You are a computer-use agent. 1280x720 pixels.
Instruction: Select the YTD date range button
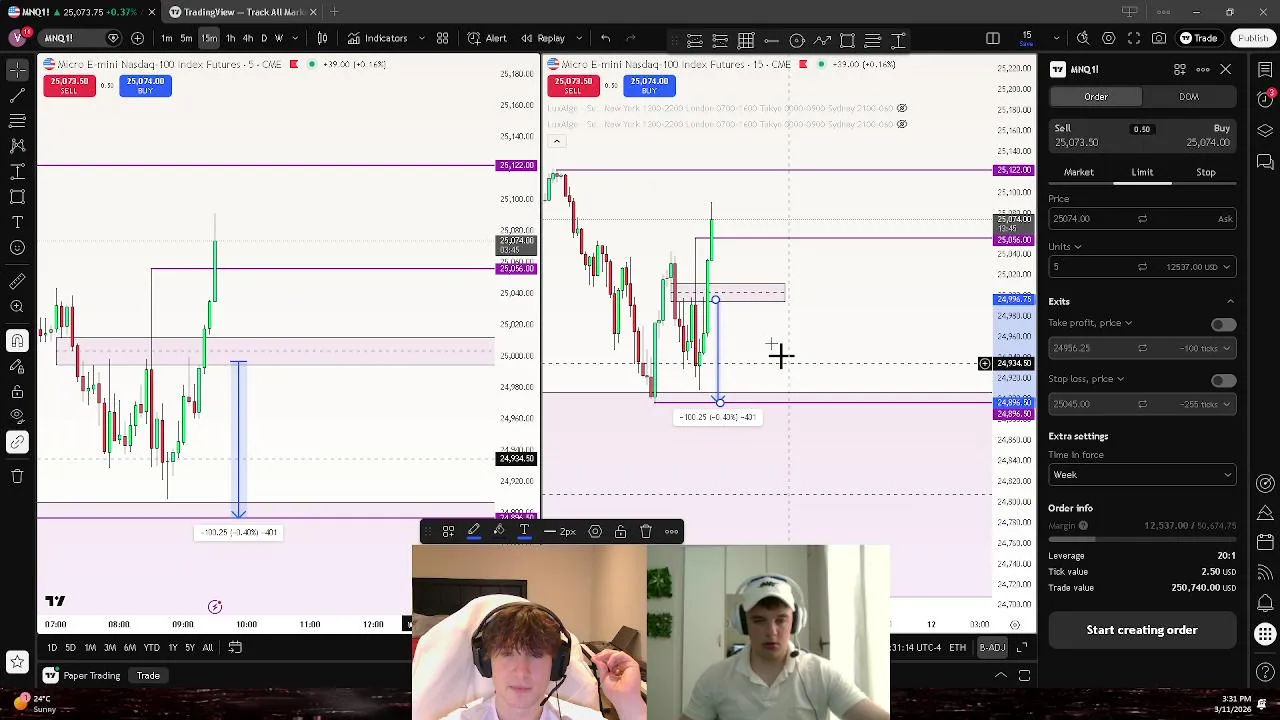(x=151, y=648)
